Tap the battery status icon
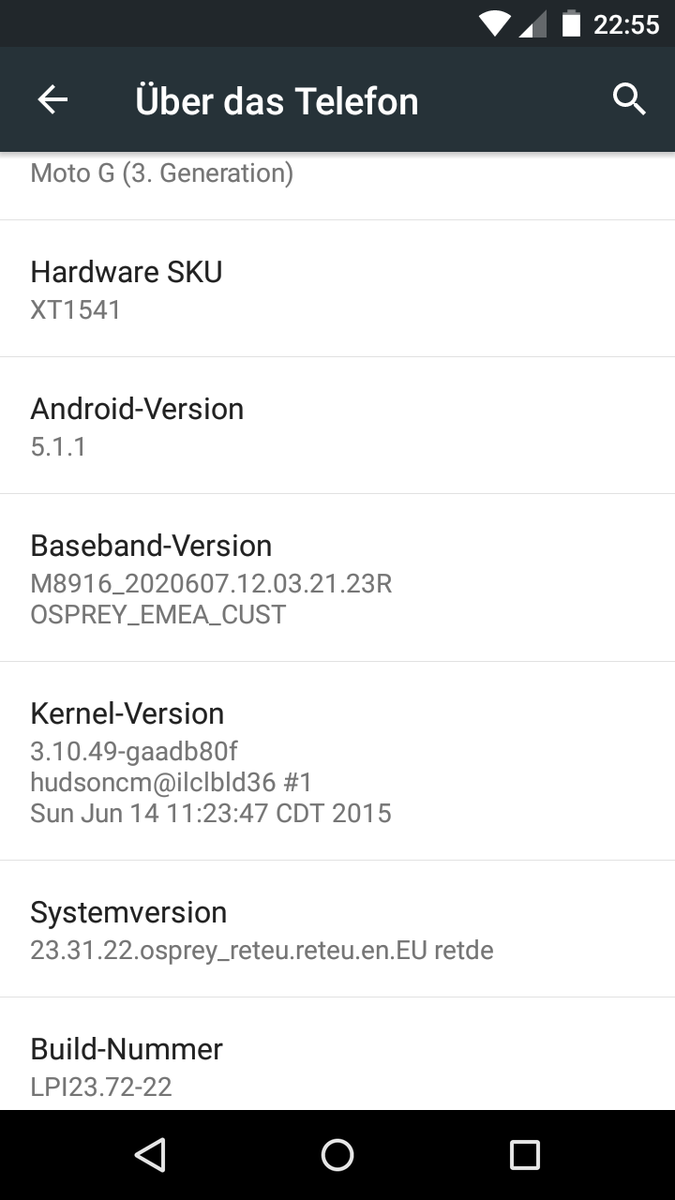This screenshot has height=1200, width=675. pos(571,23)
